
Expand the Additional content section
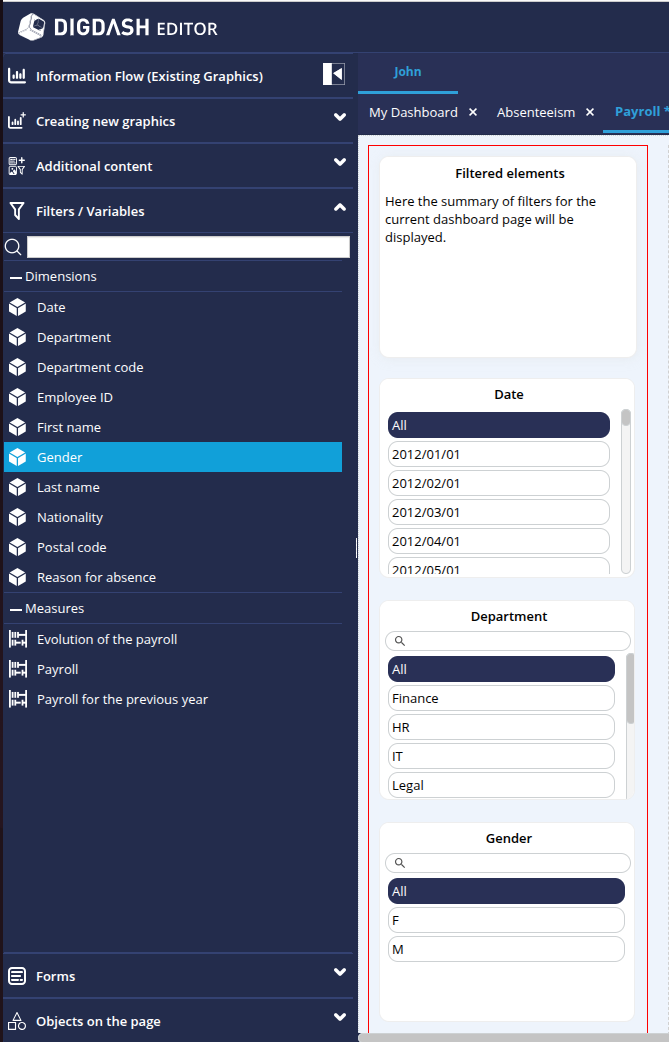[340, 163]
